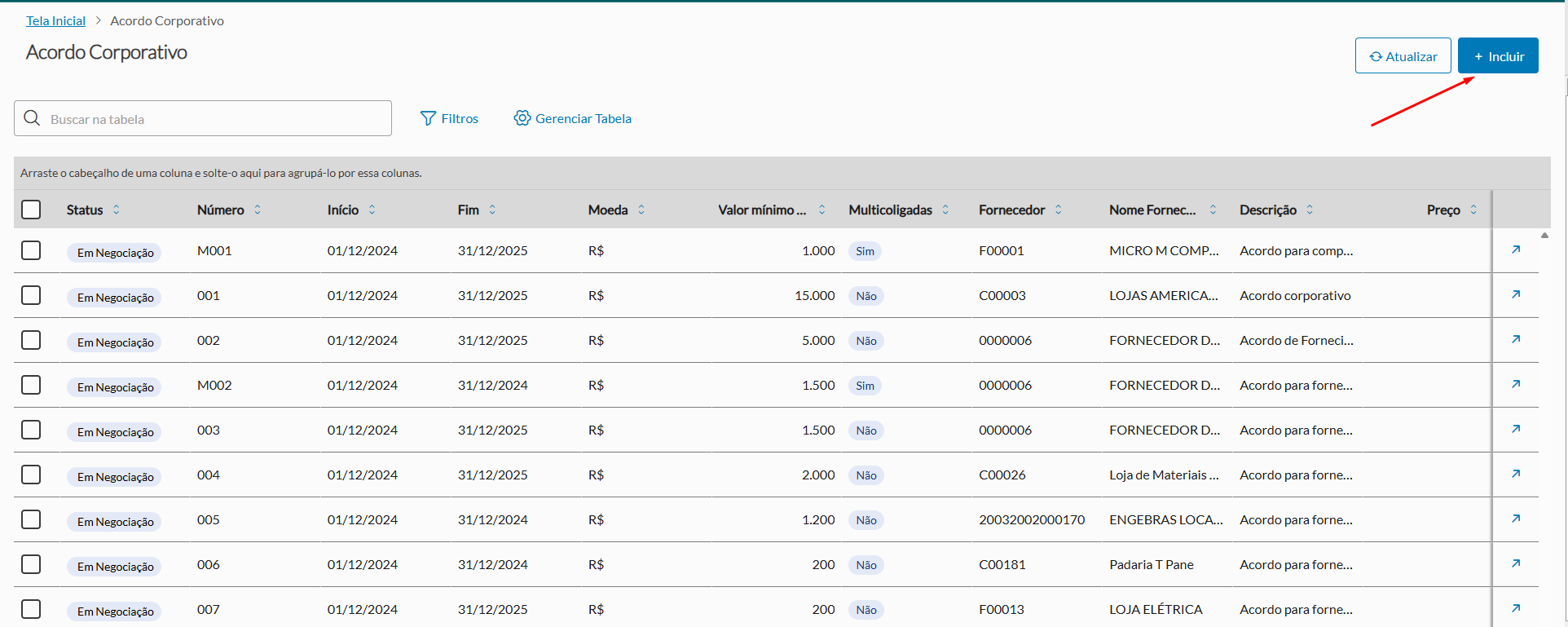Click the refresh icon in Atualizar
Image resolution: width=1568 pixels, height=627 pixels.
(x=1376, y=56)
